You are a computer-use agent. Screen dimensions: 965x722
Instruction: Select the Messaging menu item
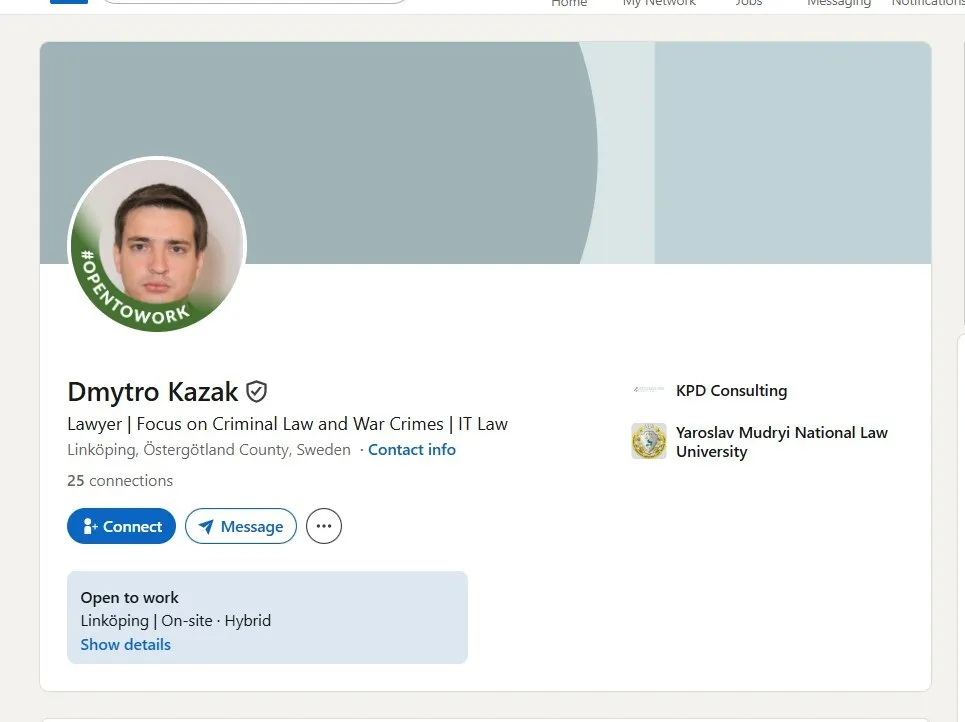coord(839,3)
